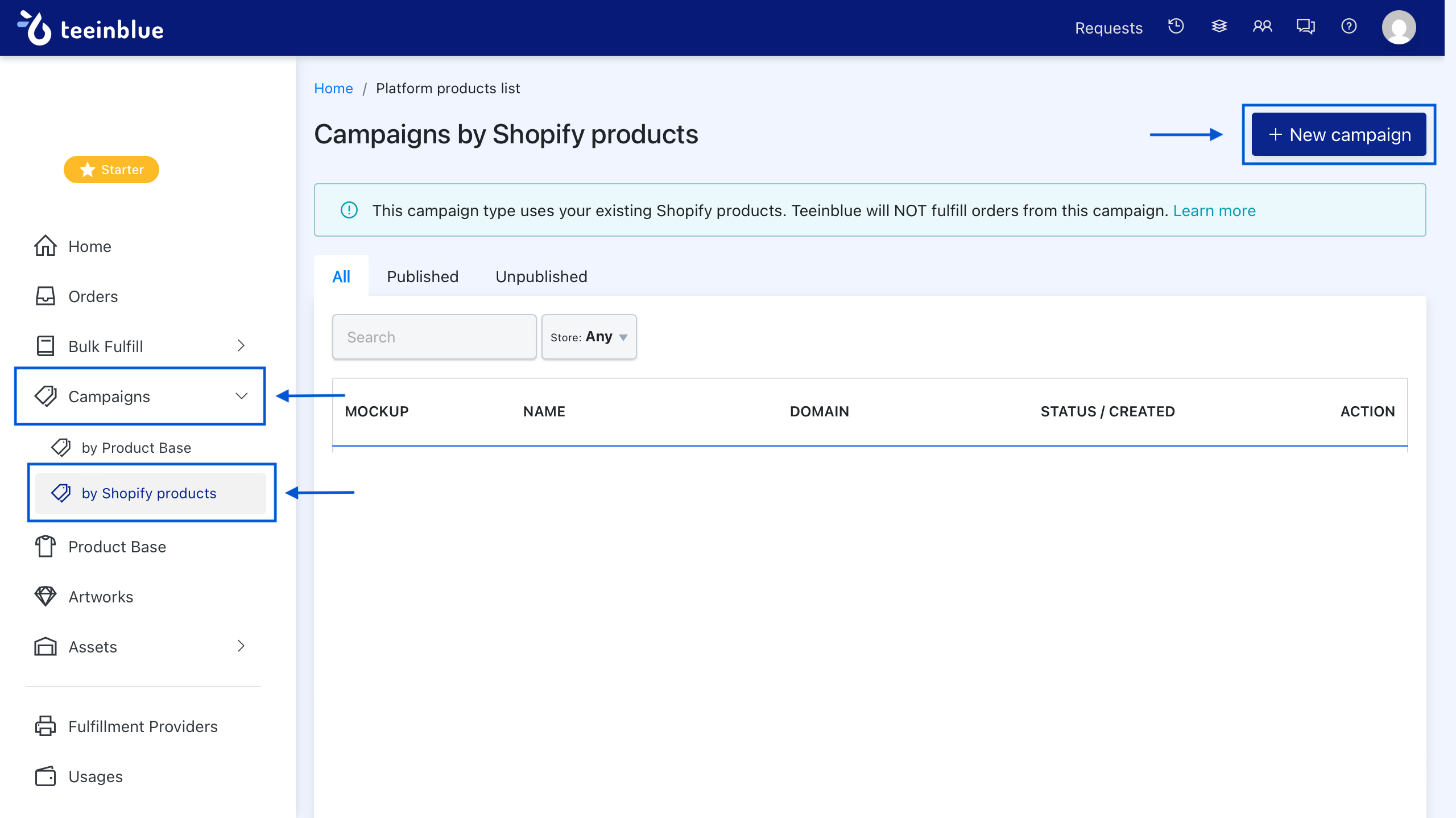Go to Home in the sidebar
Screen dimensions: 1456x818
(90, 246)
